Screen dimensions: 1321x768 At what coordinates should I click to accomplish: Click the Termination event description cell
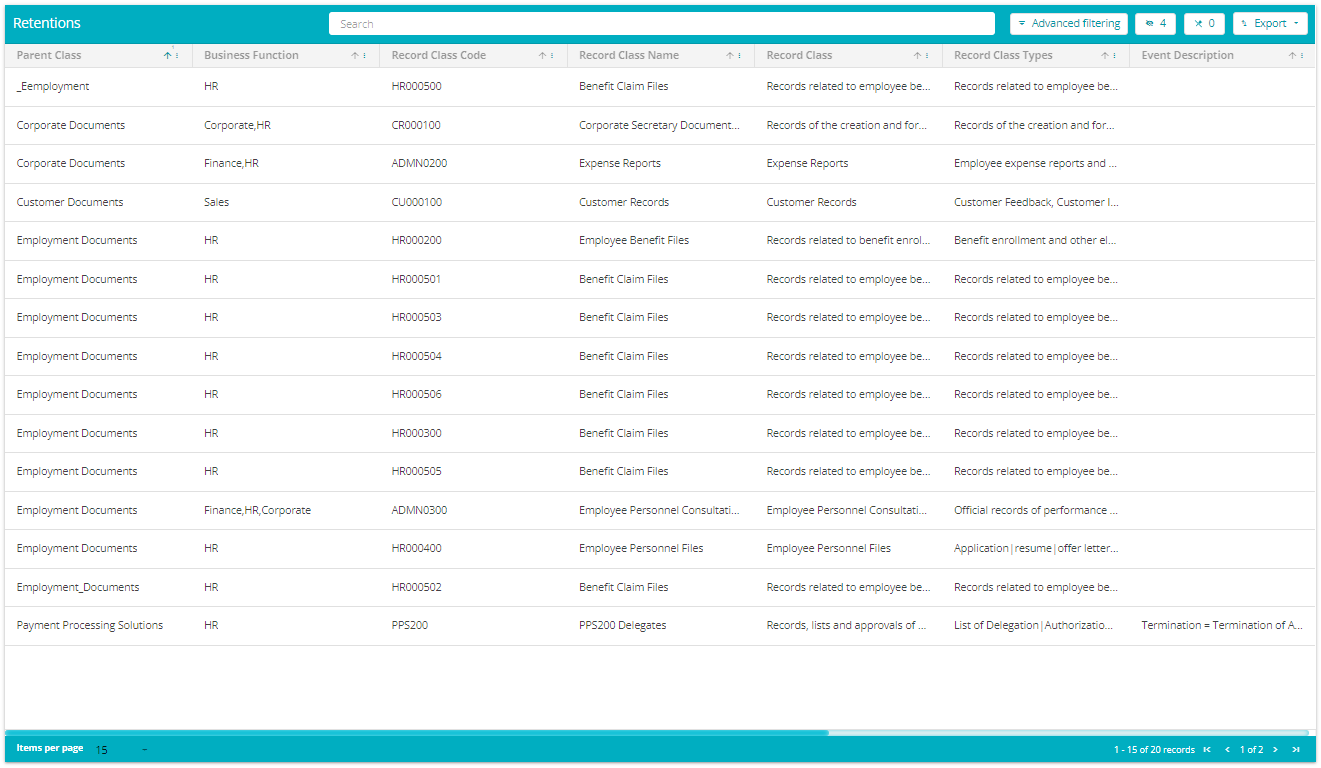click(x=1222, y=626)
